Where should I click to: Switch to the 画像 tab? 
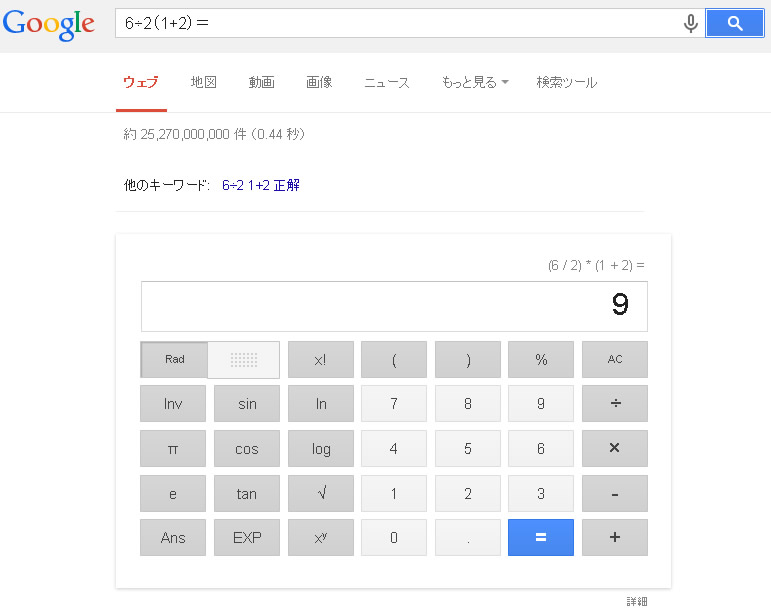click(x=319, y=83)
